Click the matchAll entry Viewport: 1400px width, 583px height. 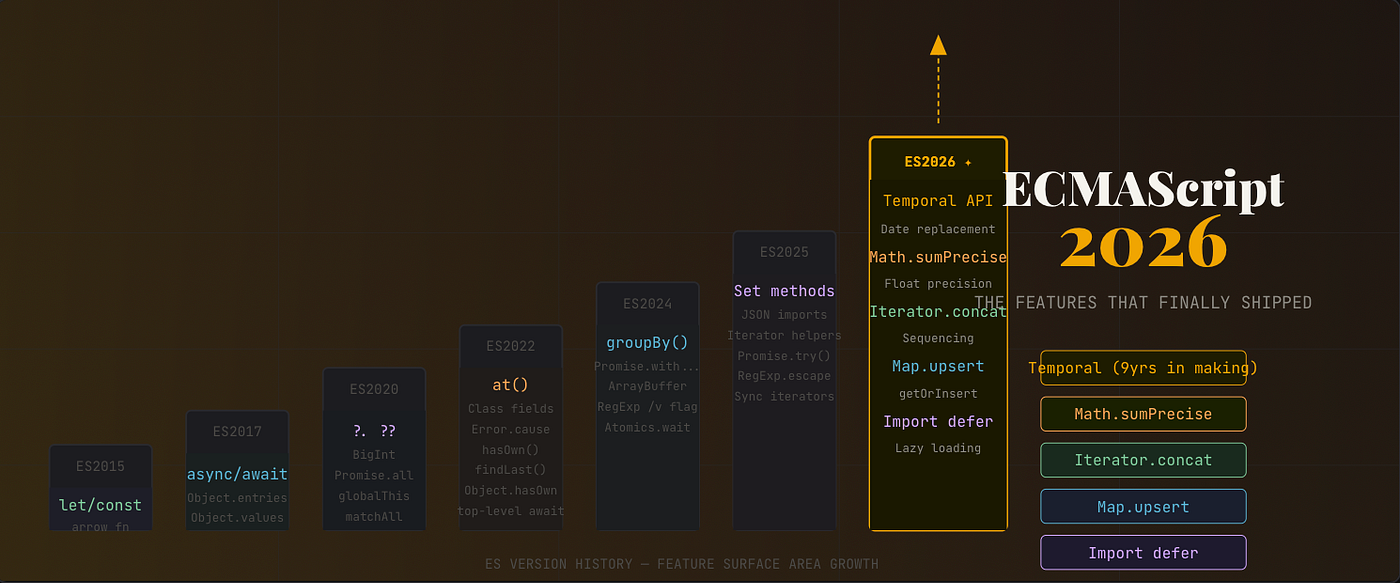[x=374, y=517]
